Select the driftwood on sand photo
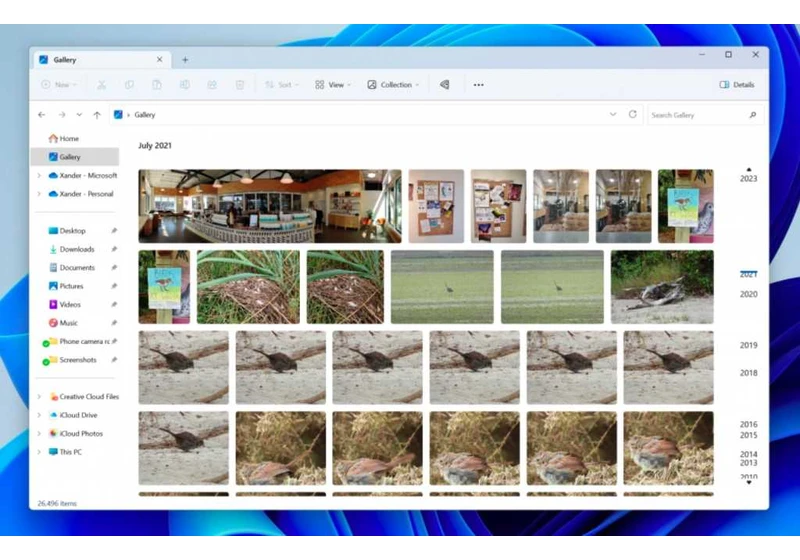 [x=662, y=287]
